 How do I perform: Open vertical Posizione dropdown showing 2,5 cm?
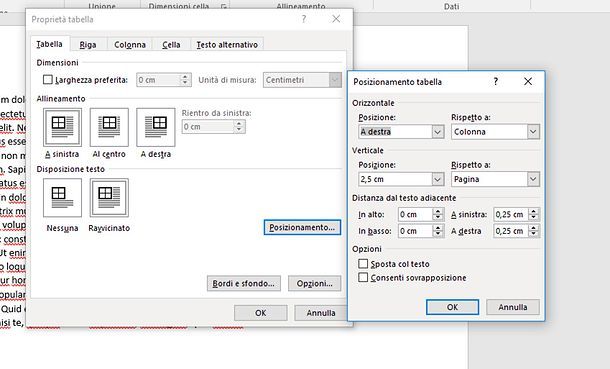tap(438, 179)
